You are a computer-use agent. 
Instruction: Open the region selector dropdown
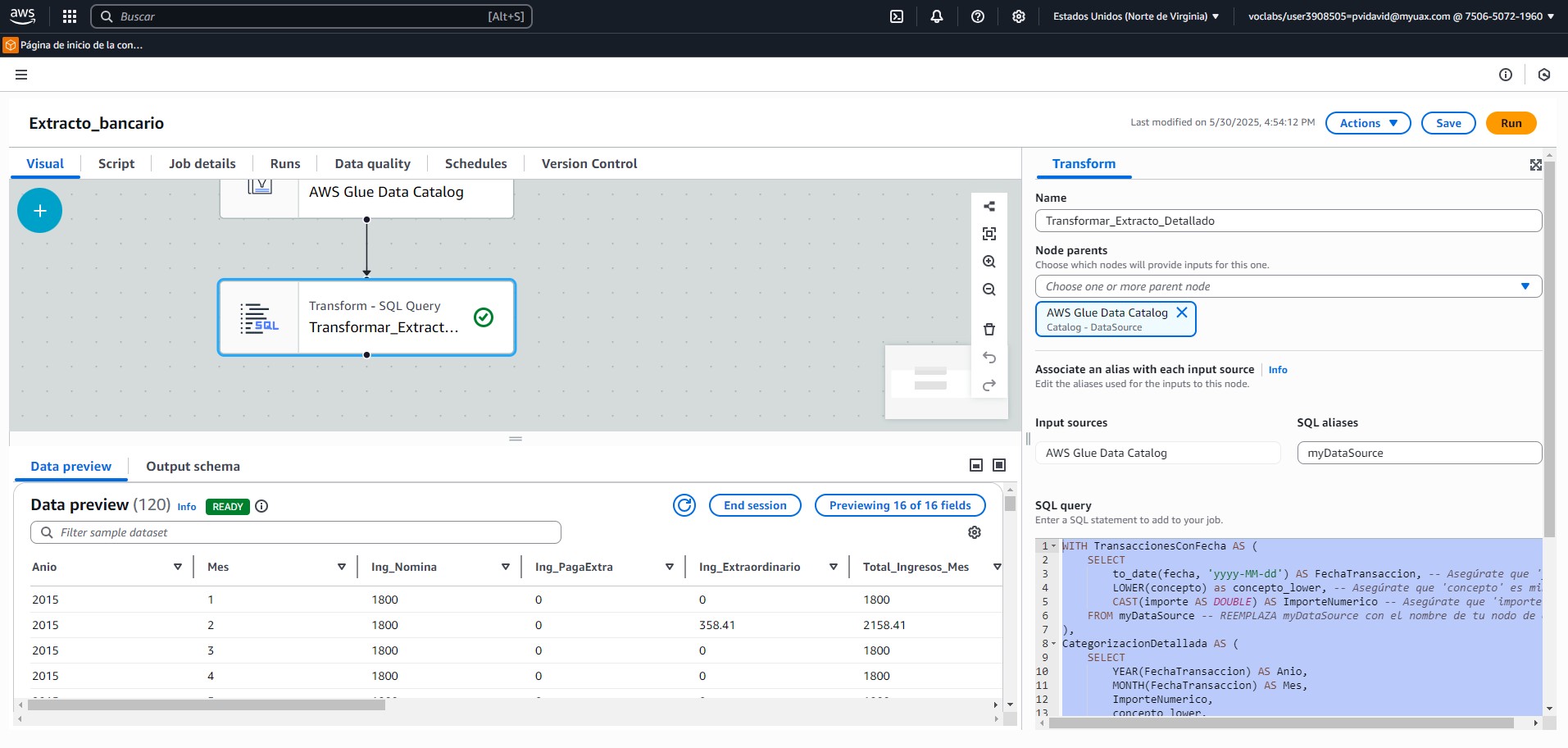tap(1135, 16)
